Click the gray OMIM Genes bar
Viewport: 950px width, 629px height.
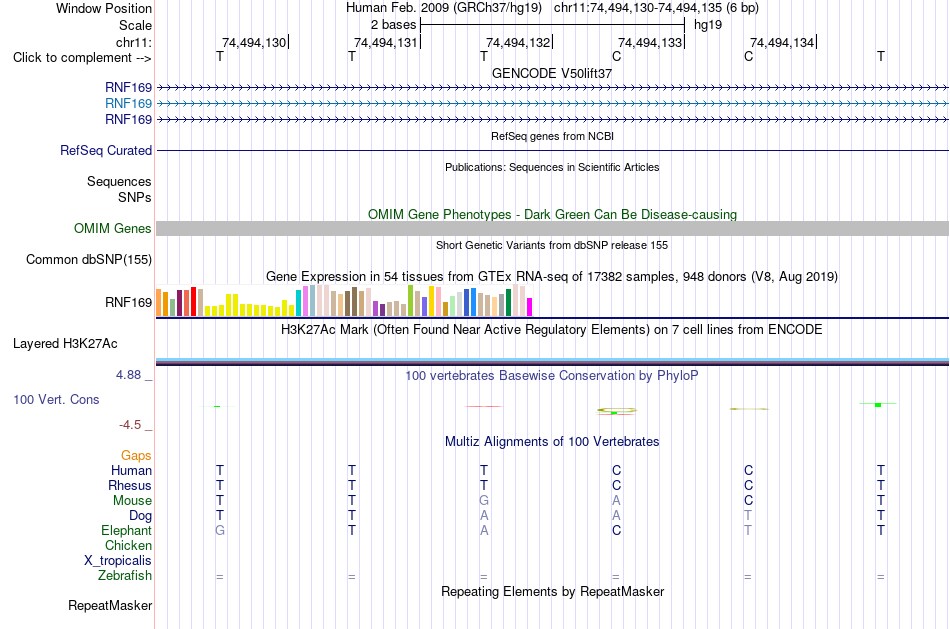pos(552,228)
